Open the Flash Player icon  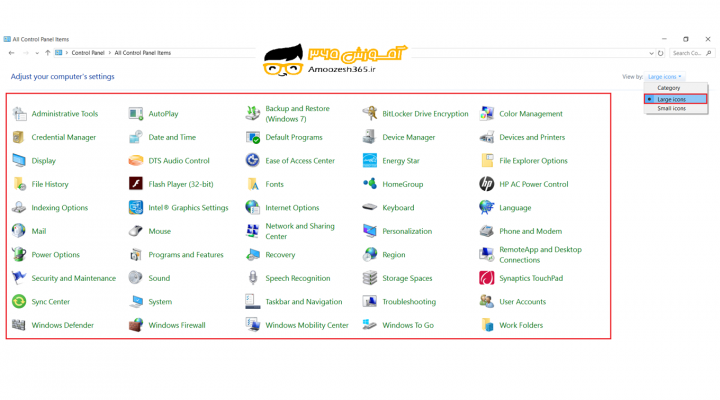[x=136, y=184]
